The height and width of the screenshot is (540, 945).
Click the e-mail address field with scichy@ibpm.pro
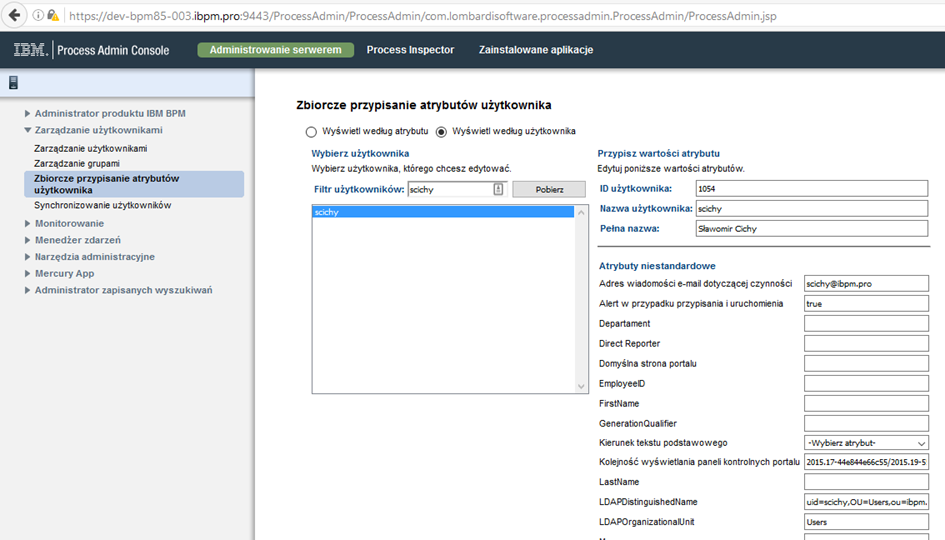pos(866,283)
